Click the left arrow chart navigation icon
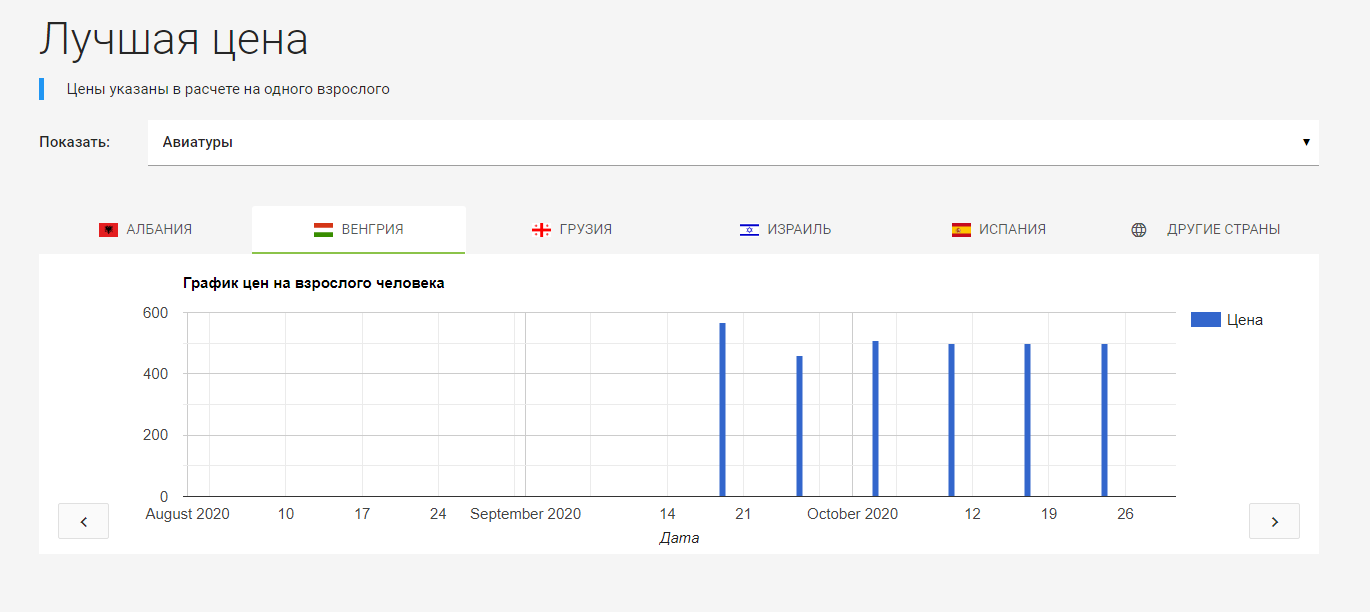The height and width of the screenshot is (612, 1370). coord(83,520)
